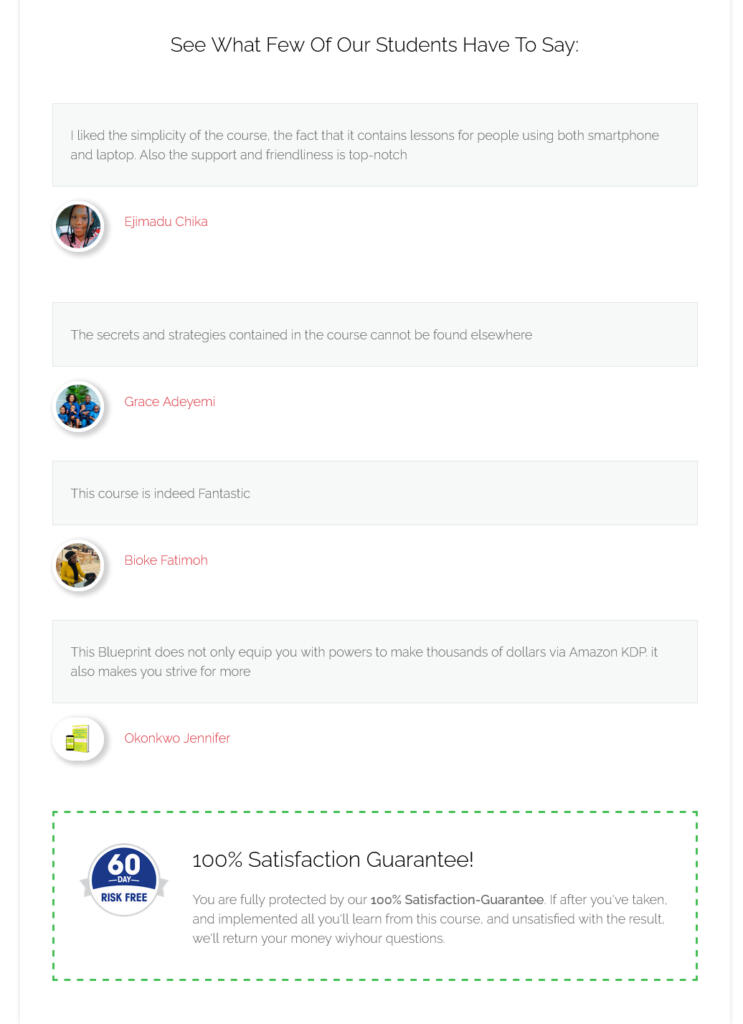Click Grace Adeyemi's group photo avatar
This screenshot has height=1024, width=743.
click(78, 407)
